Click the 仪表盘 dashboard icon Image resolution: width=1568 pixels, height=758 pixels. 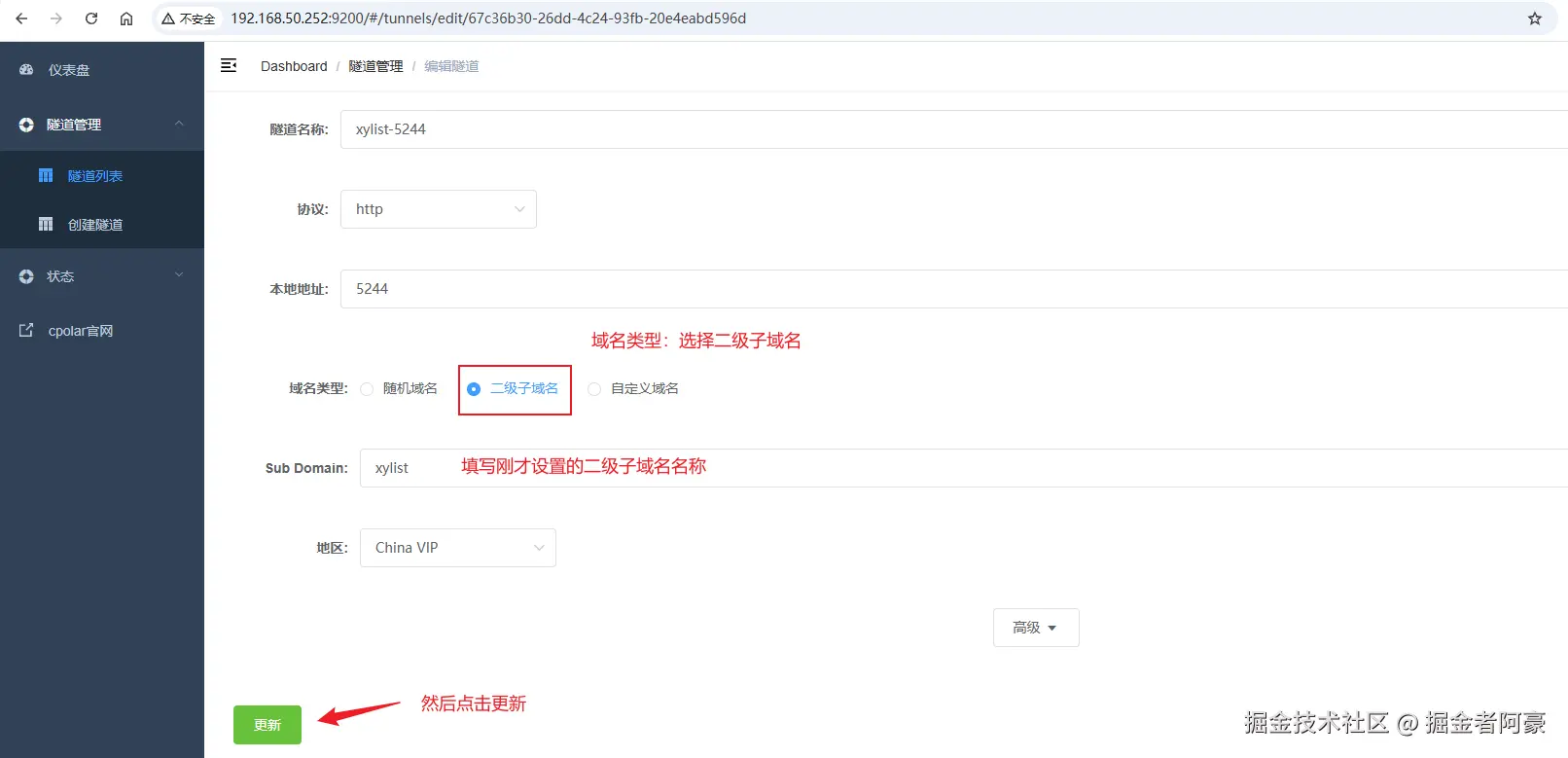[26, 70]
